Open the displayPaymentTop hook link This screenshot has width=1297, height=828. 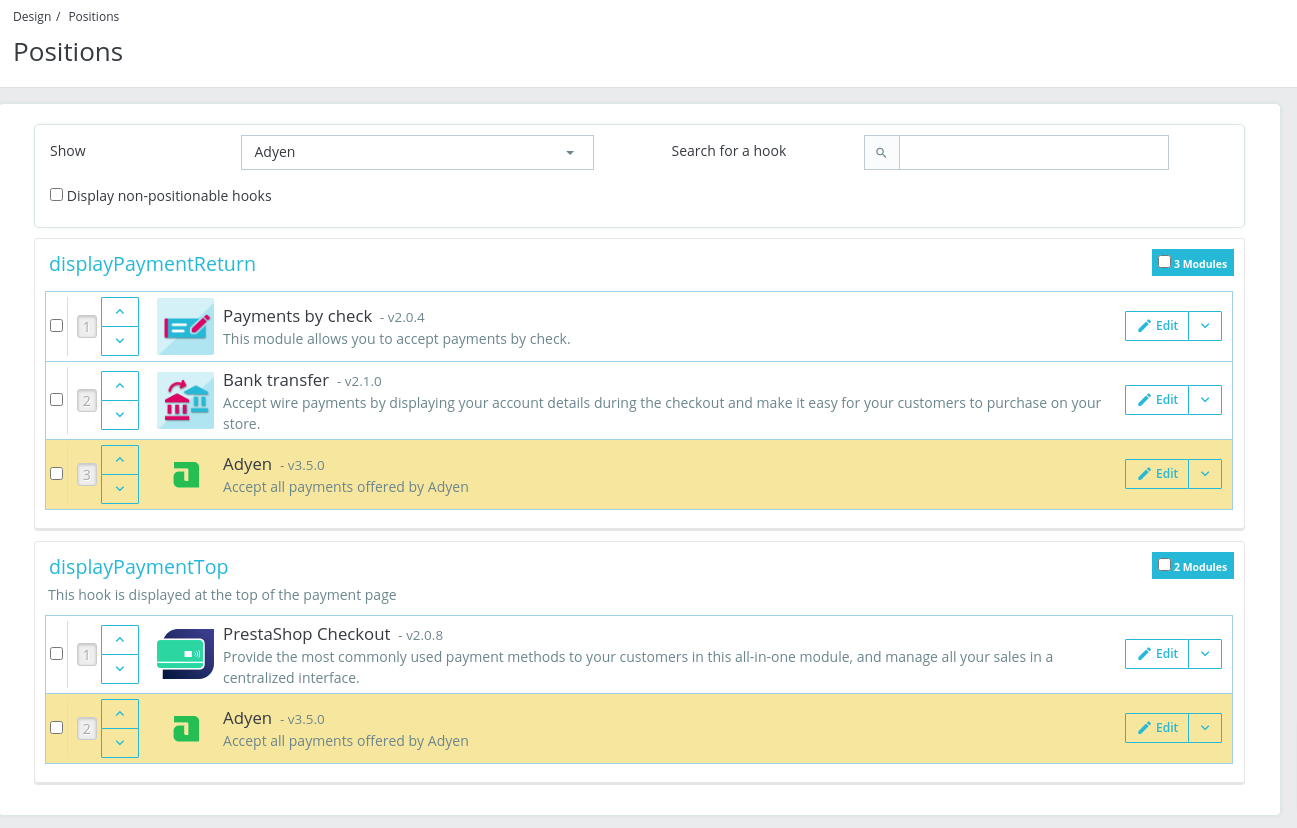[138, 566]
